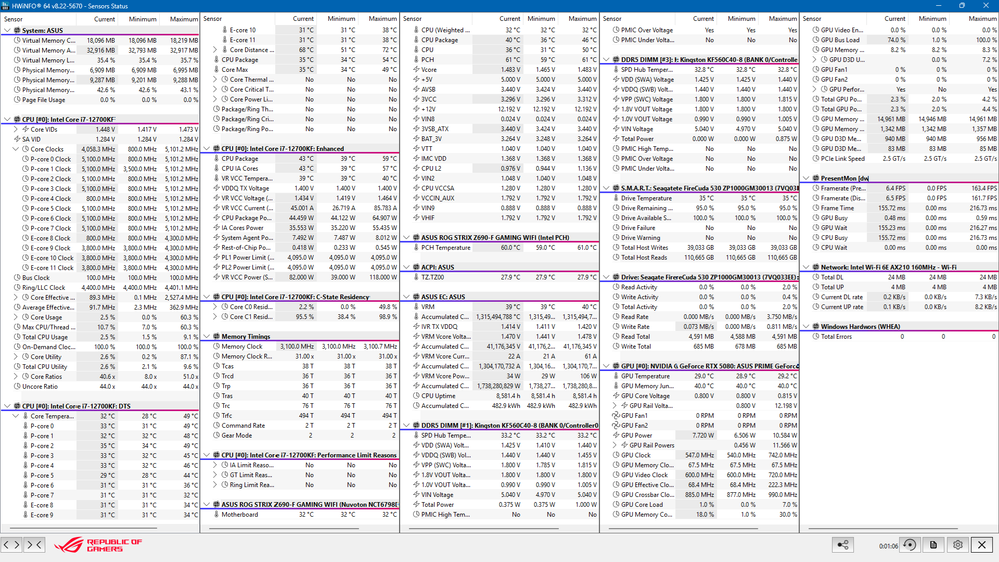Collapse CPU [#0]: Intel Core i7-12700KF group
This screenshot has height=562, width=999.
(x=7, y=119)
